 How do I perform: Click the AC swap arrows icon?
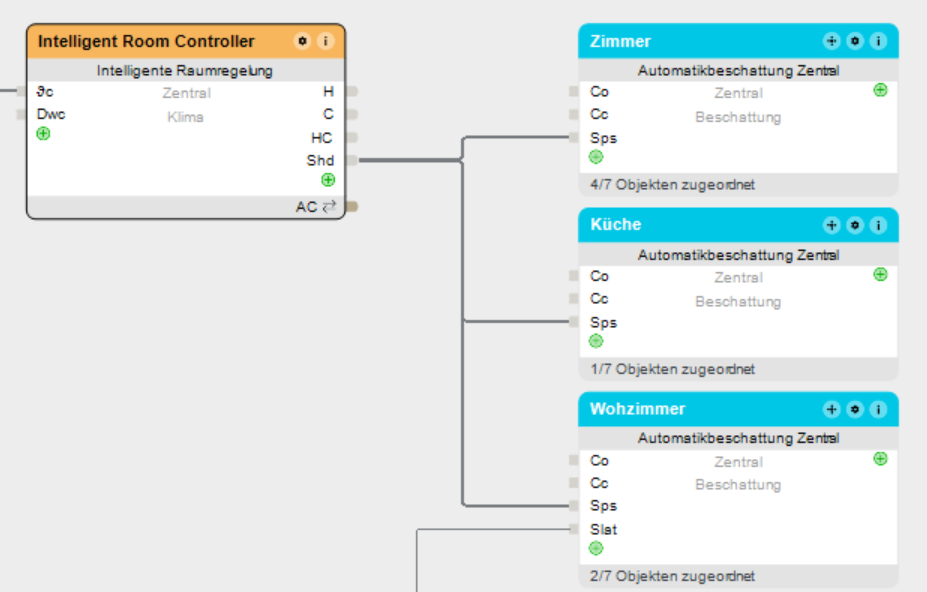(329, 207)
